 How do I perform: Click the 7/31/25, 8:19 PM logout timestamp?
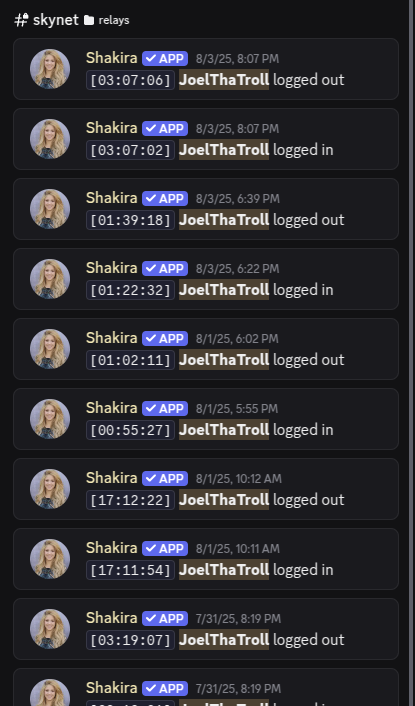(238, 619)
